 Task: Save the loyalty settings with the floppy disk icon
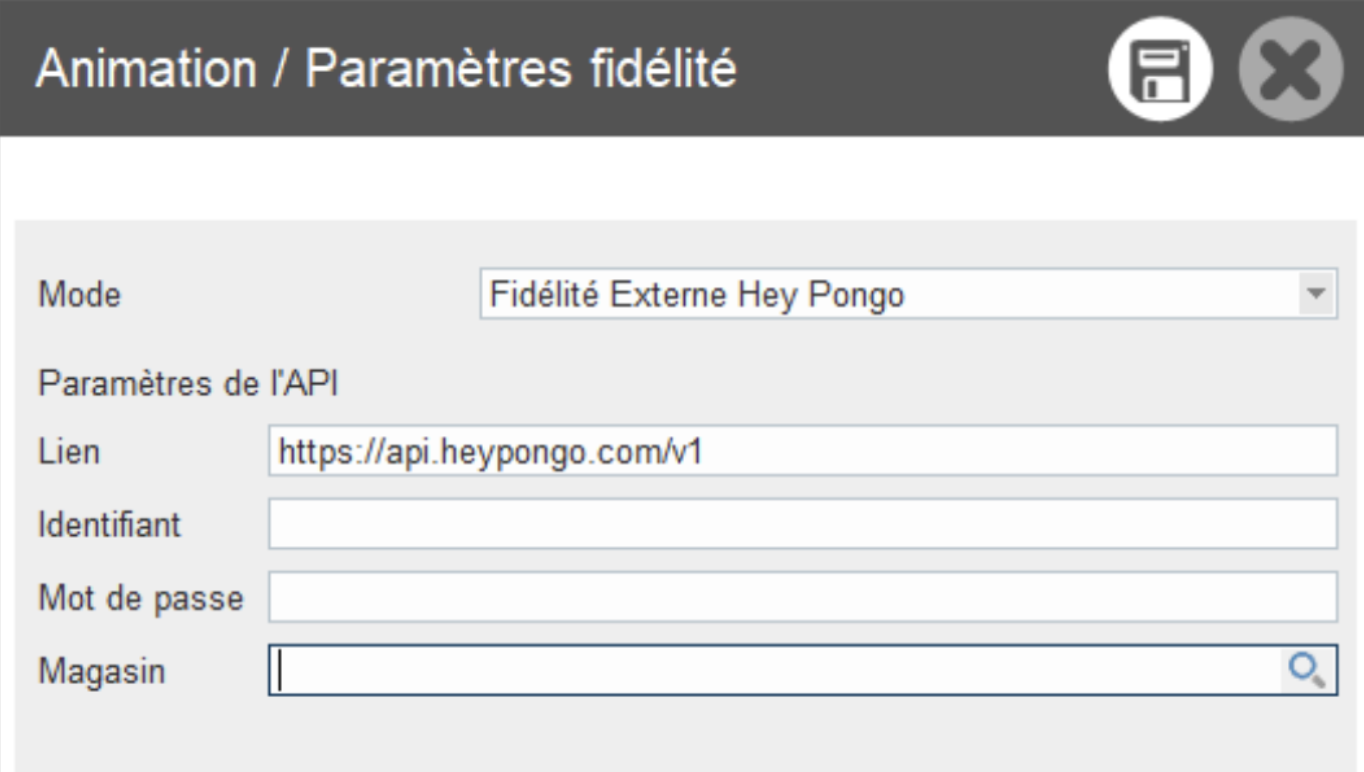click(x=1160, y=70)
